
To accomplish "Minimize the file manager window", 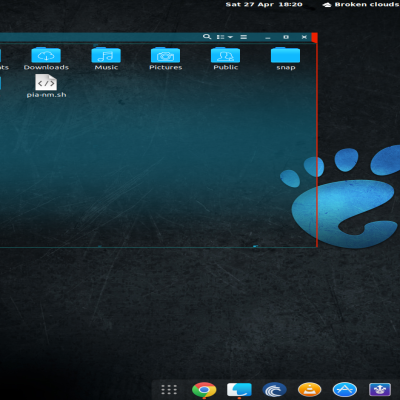I will tap(268, 37).
